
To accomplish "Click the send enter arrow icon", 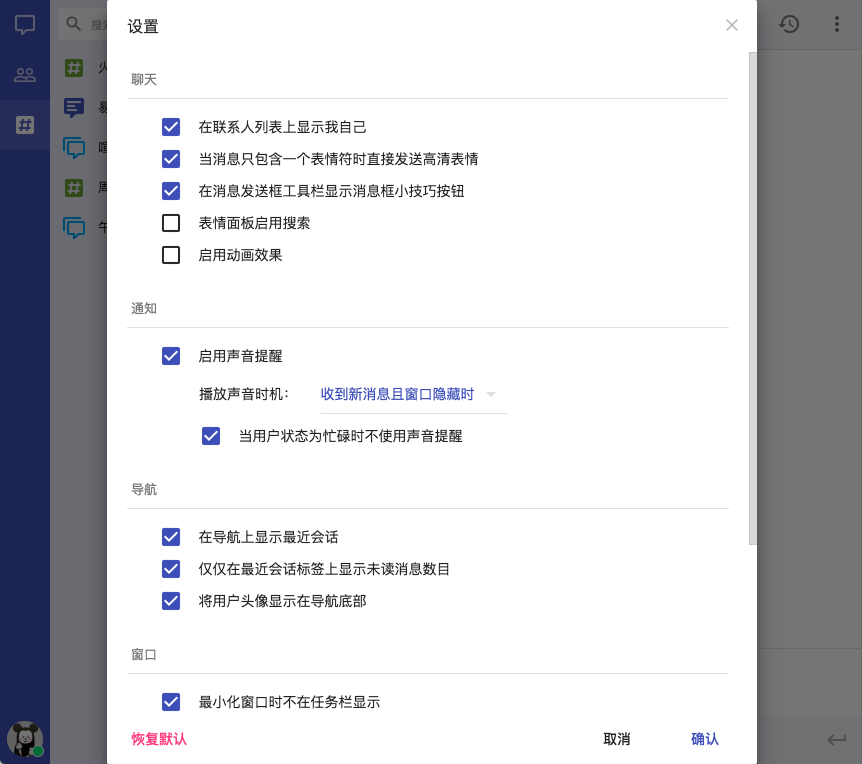I will point(836,739).
